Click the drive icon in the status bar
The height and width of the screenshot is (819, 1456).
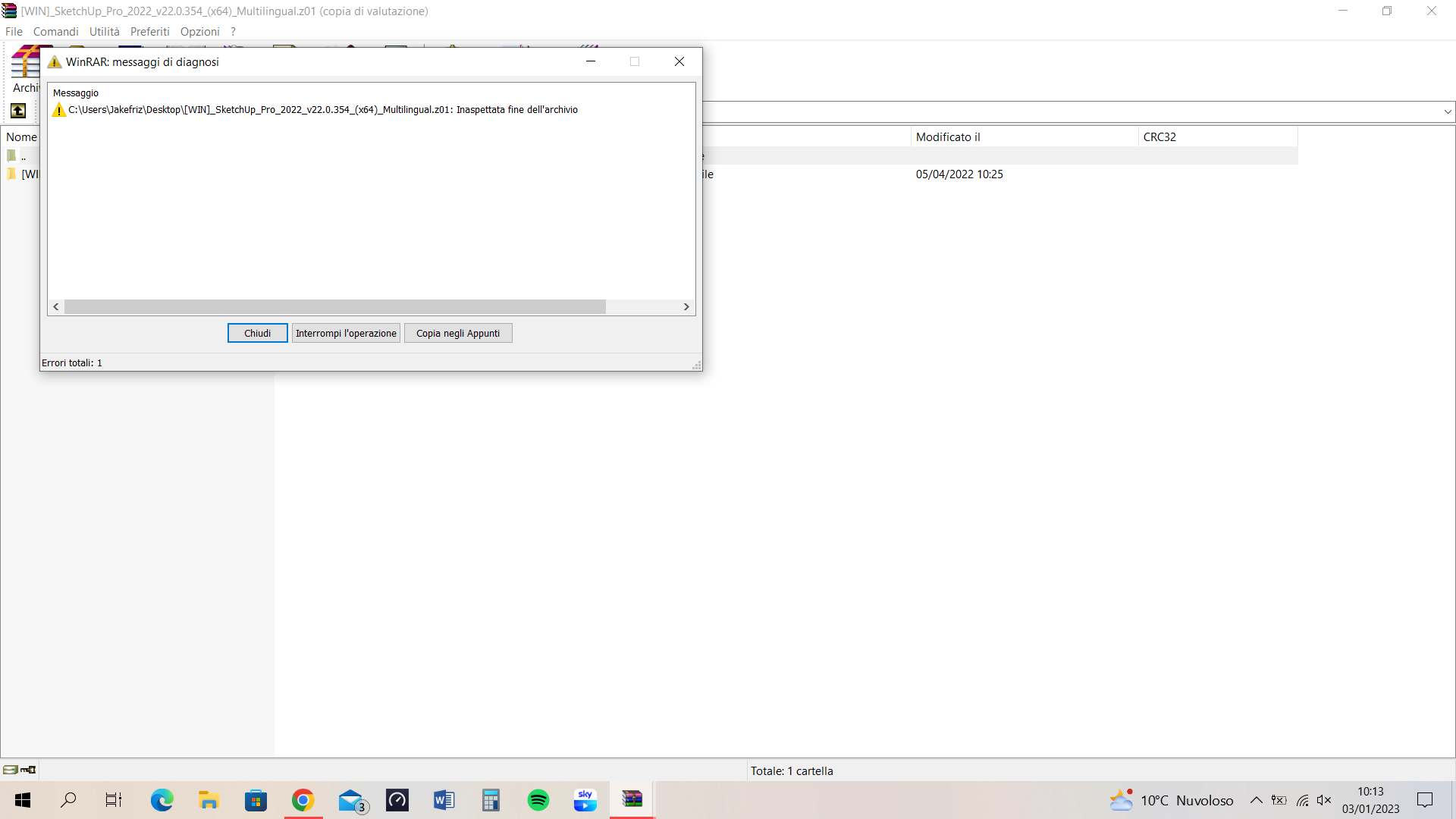pos(11,770)
